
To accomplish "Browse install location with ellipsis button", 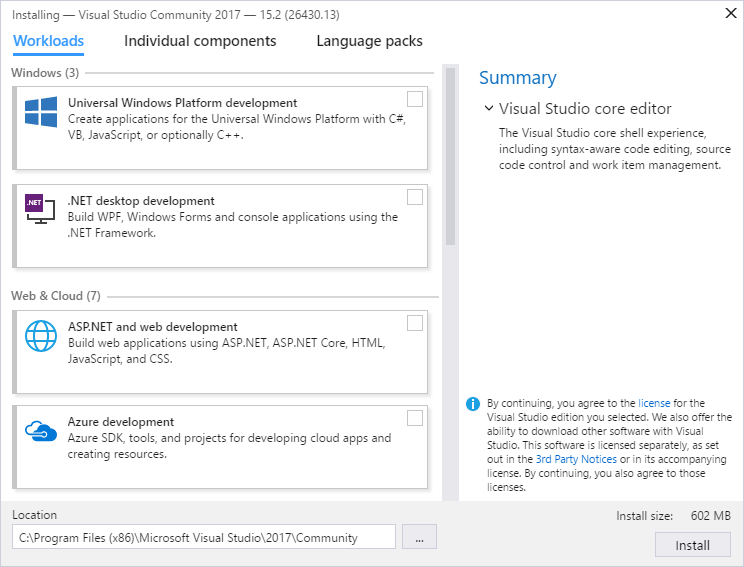I will [419, 537].
